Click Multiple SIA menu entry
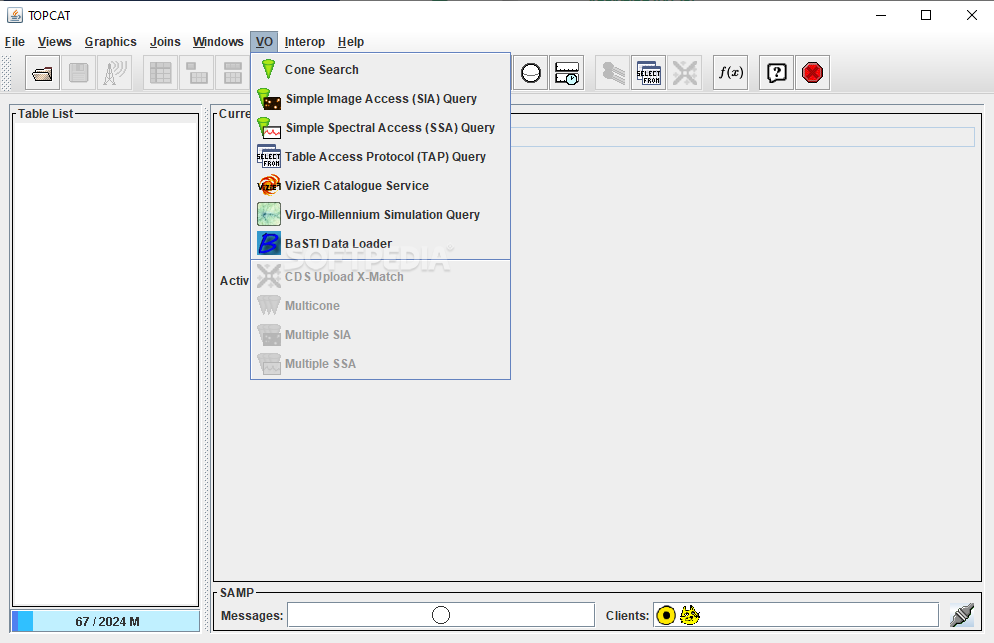The width and height of the screenshot is (994, 643). click(x=380, y=335)
